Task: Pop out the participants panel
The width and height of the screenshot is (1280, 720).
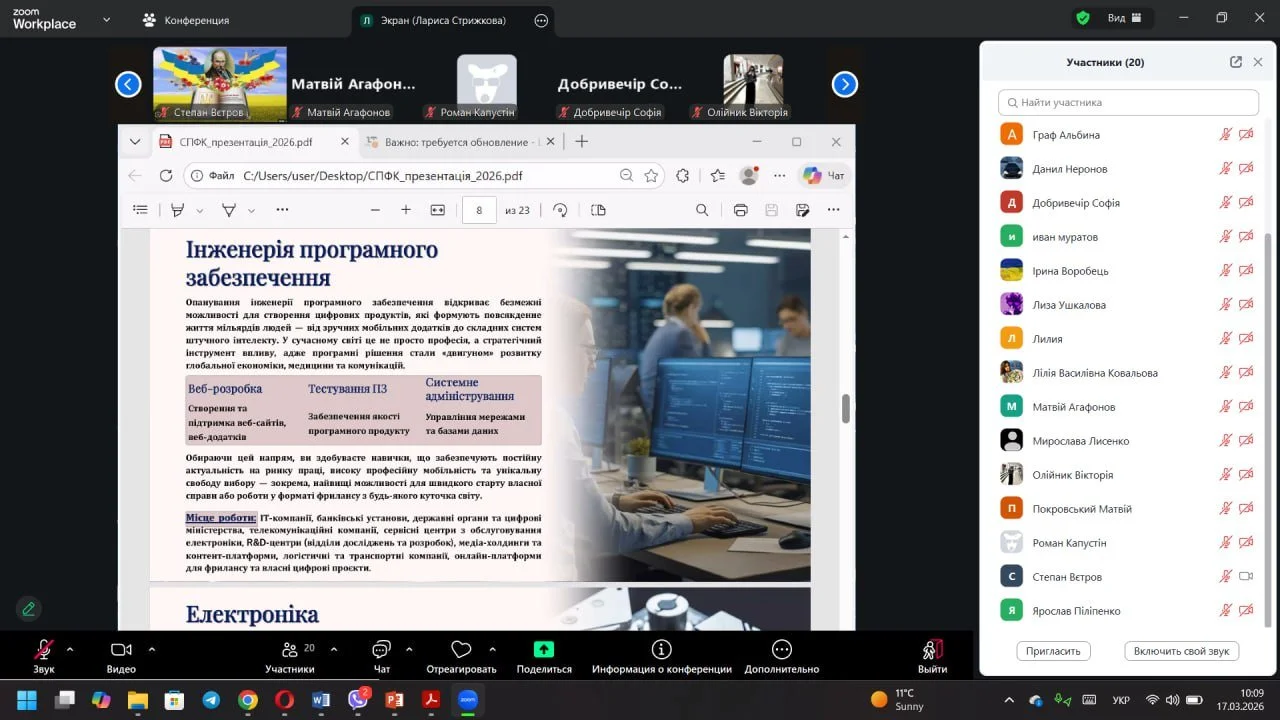Action: [1236, 62]
